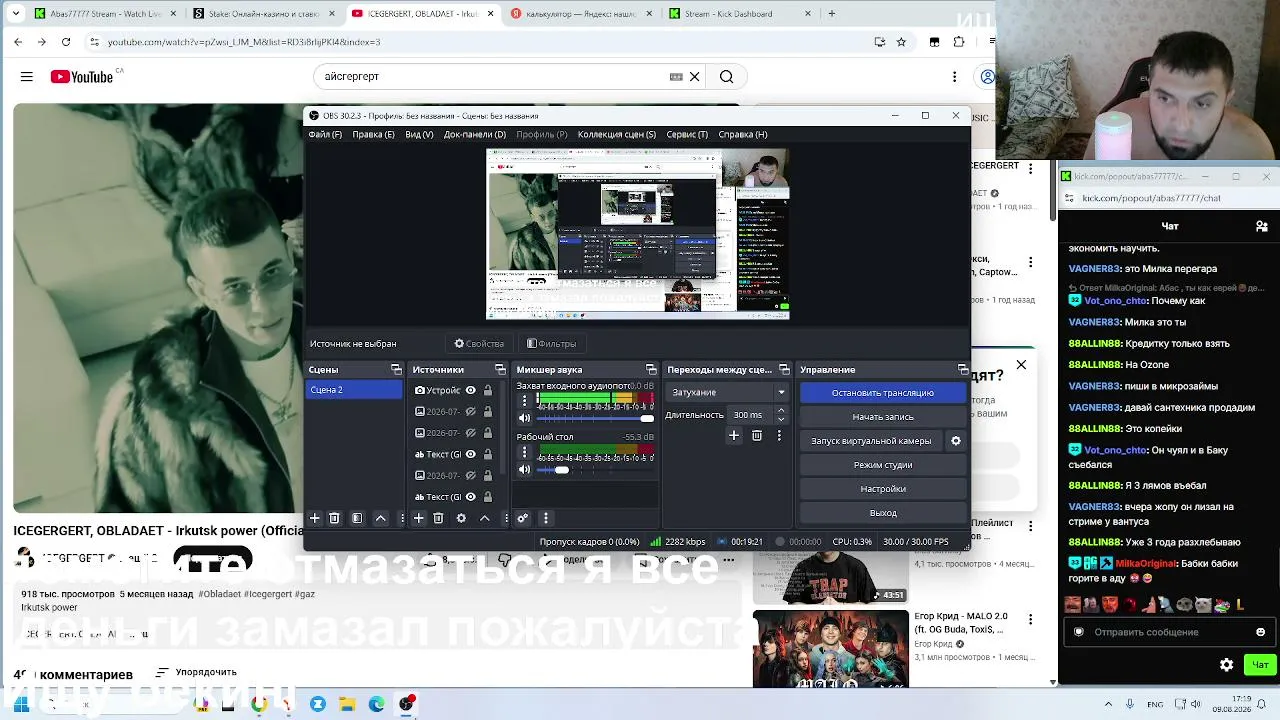The image size is (1280, 720).
Task: Decrease transition duration with down arrow
Action: [781, 419]
